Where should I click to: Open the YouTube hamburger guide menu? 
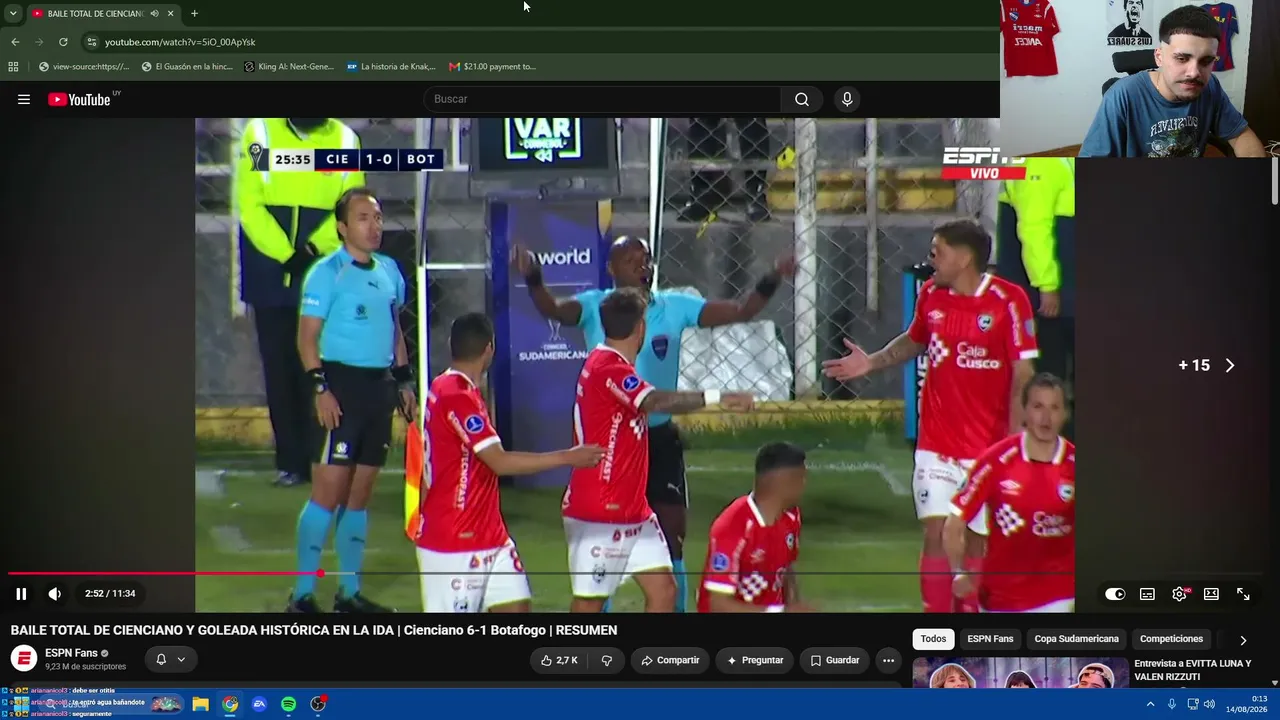24,99
